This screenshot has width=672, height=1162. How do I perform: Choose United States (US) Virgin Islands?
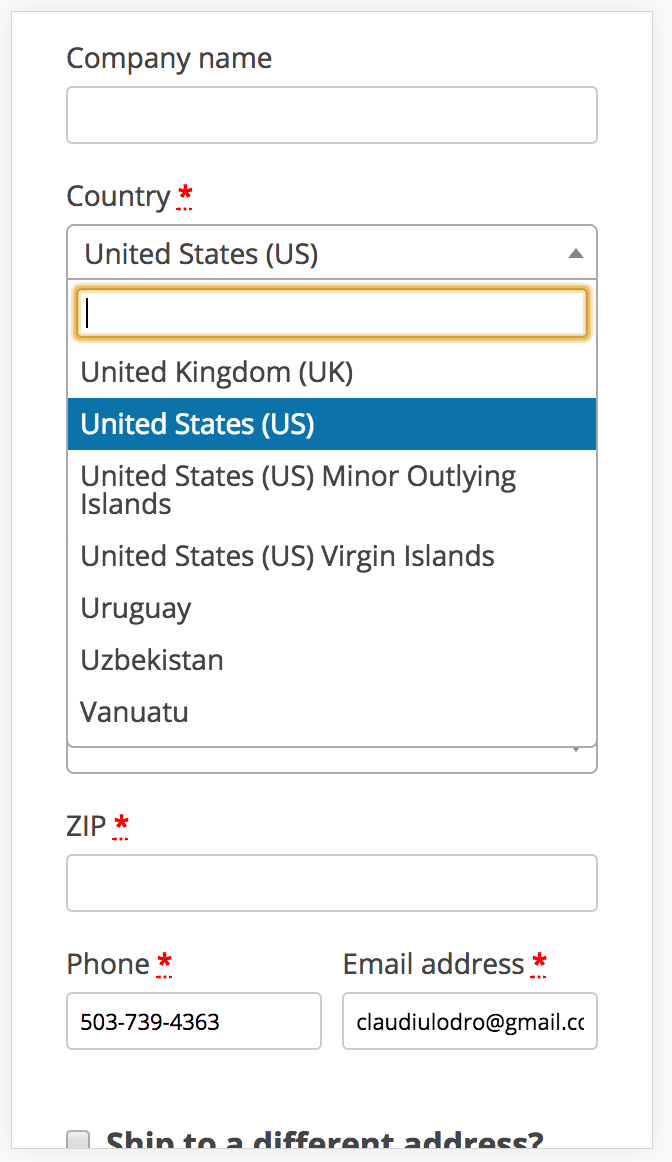tap(287, 556)
